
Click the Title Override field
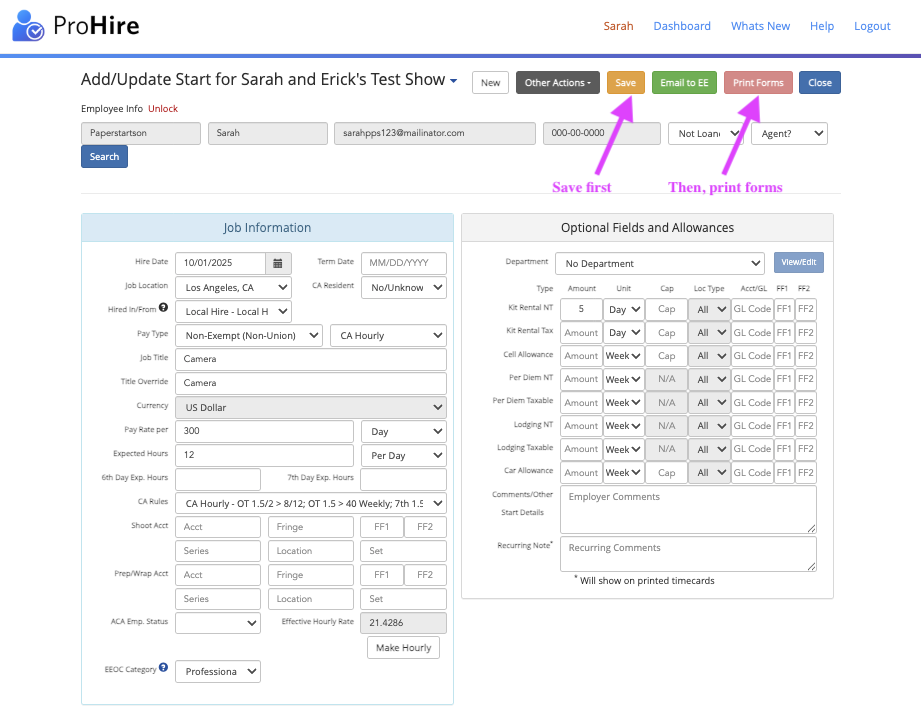point(311,383)
